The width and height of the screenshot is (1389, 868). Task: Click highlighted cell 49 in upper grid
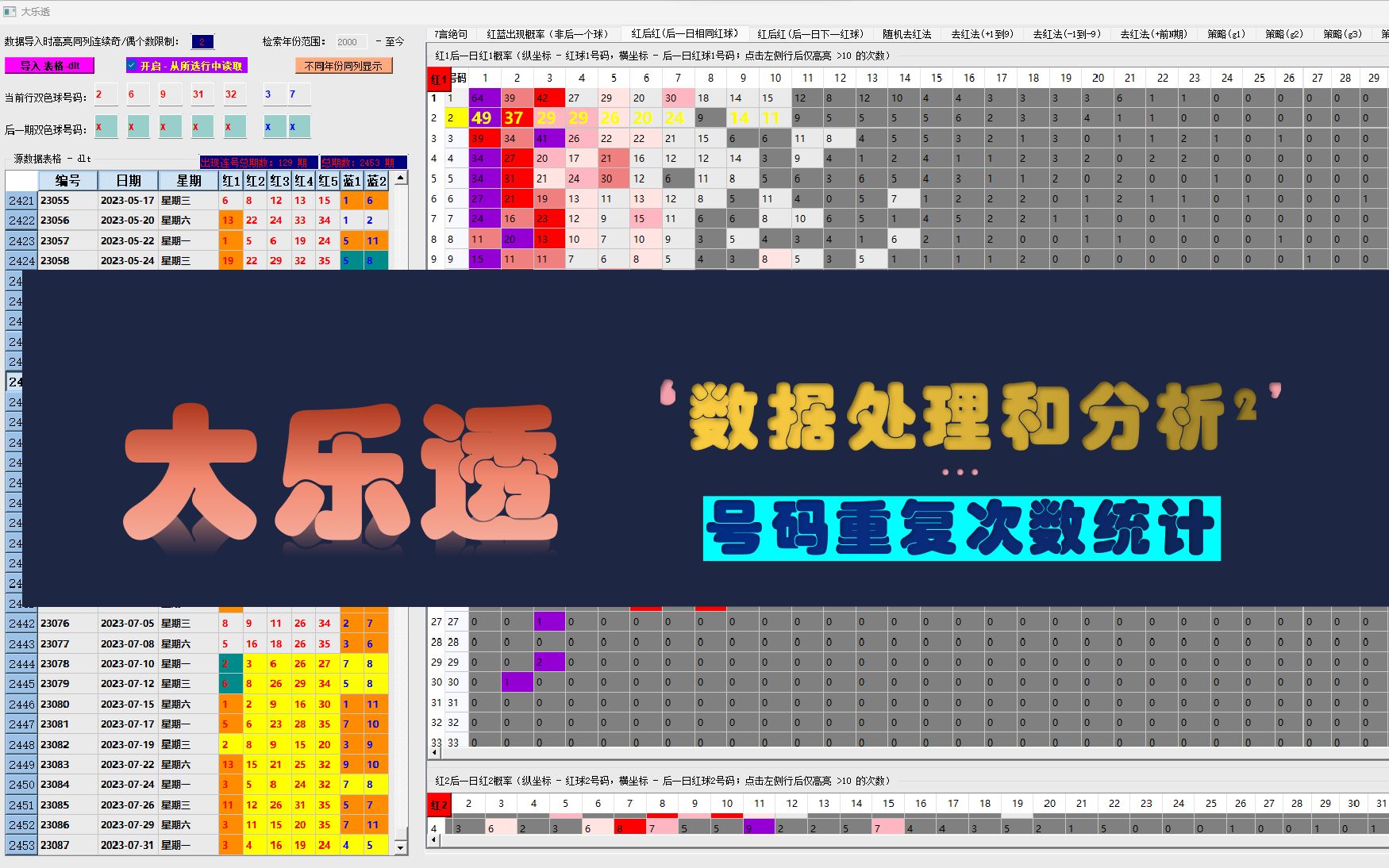click(484, 118)
